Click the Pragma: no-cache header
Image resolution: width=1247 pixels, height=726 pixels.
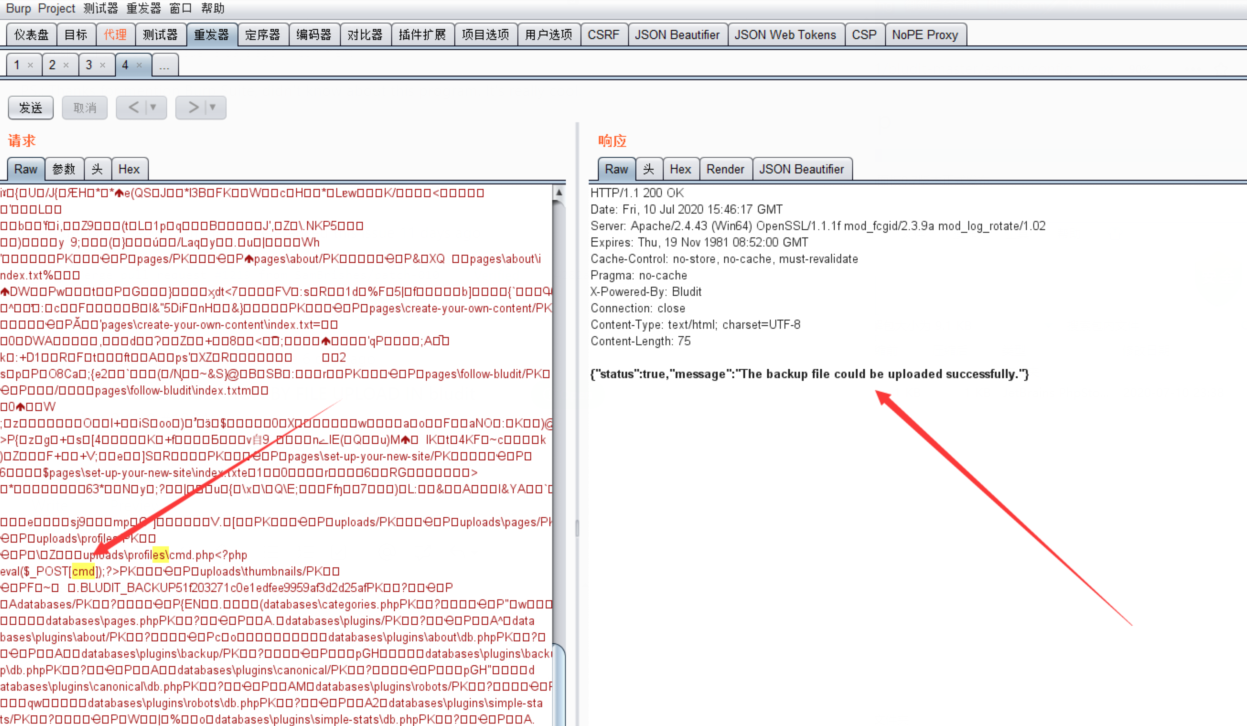click(639, 275)
